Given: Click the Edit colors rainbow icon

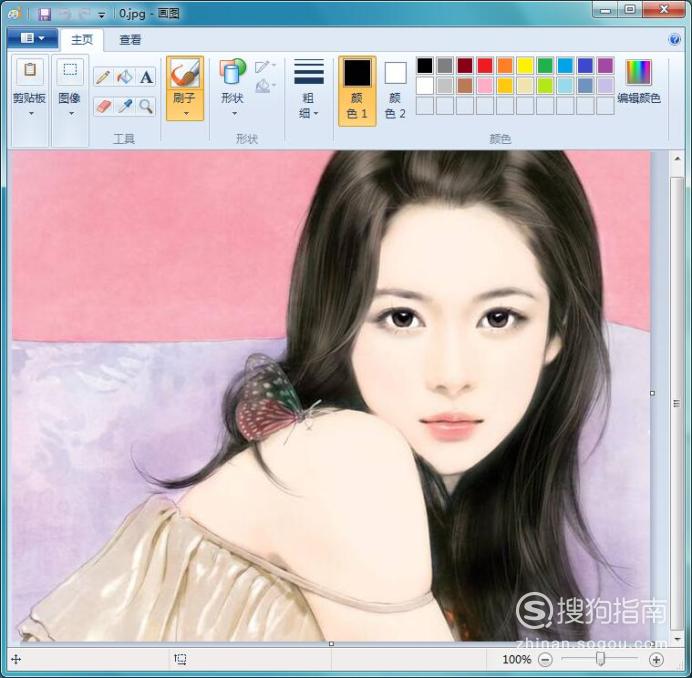Looking at the screenshot, I should click(638, 73).
